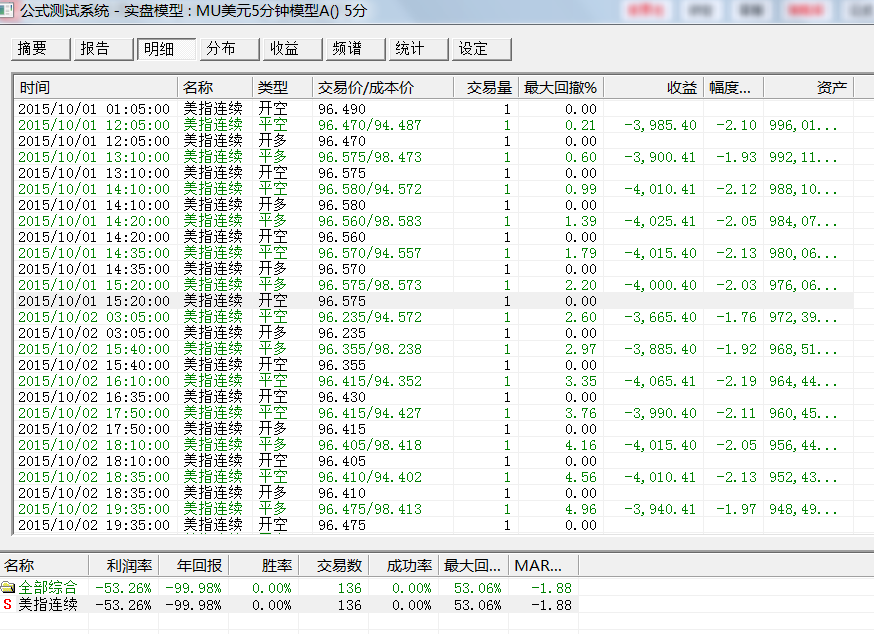Click the red S icon beside 美指连续
This screenshot has width=874, height=634.
[8, 605]
